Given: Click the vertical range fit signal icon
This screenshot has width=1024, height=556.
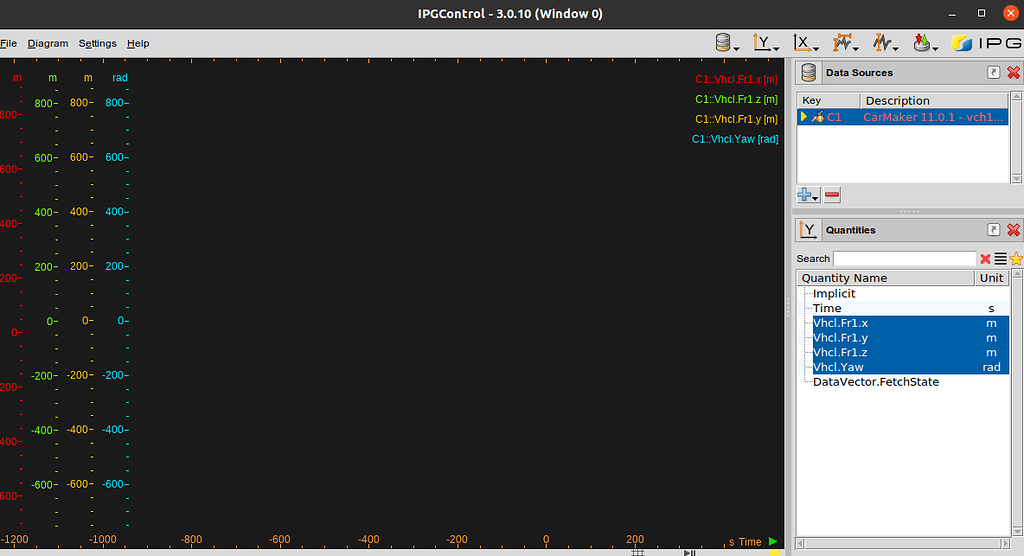Looking at the screenshot, I should tap(885, 43).
